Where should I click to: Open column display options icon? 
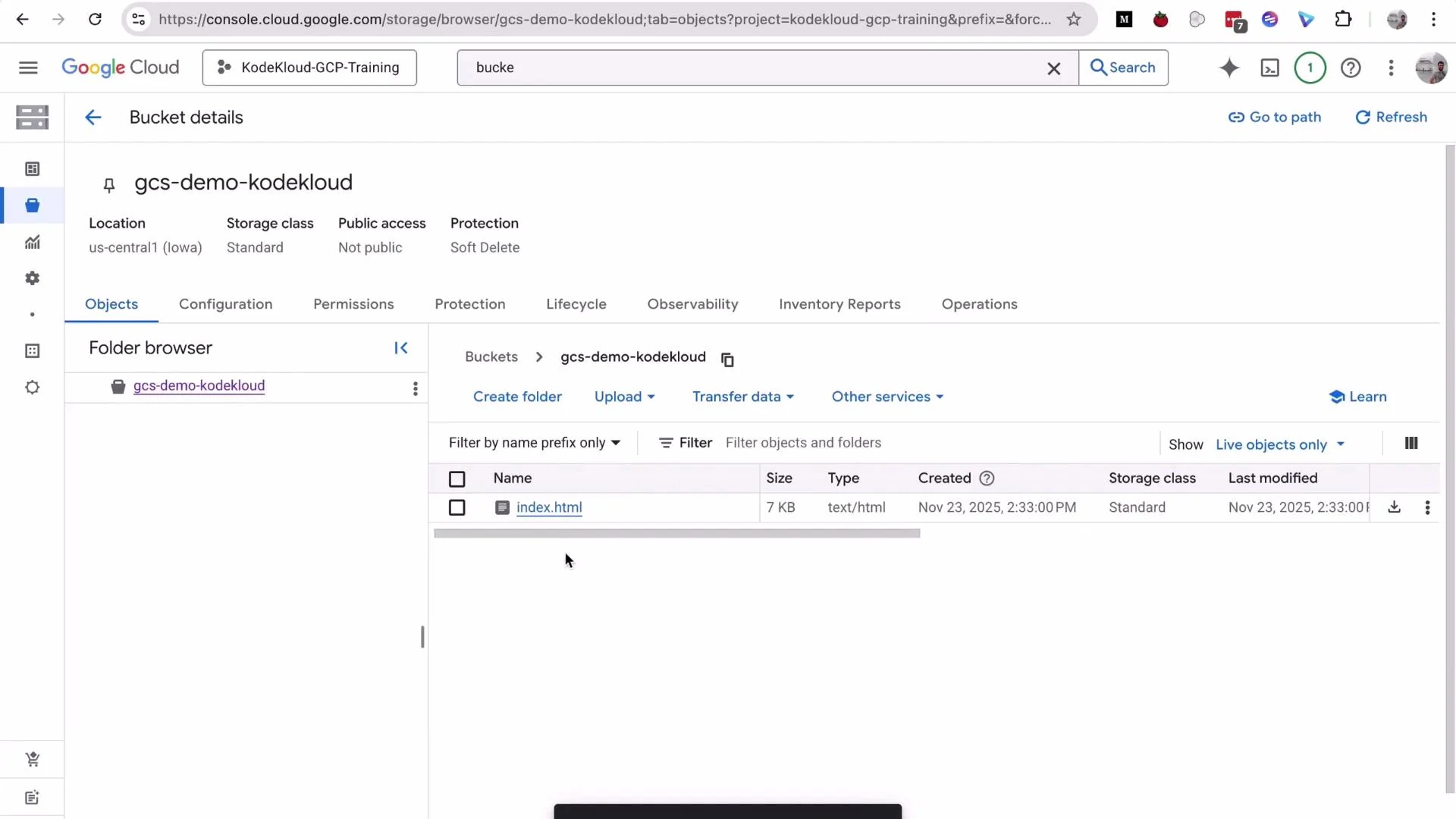[1411, 444]
